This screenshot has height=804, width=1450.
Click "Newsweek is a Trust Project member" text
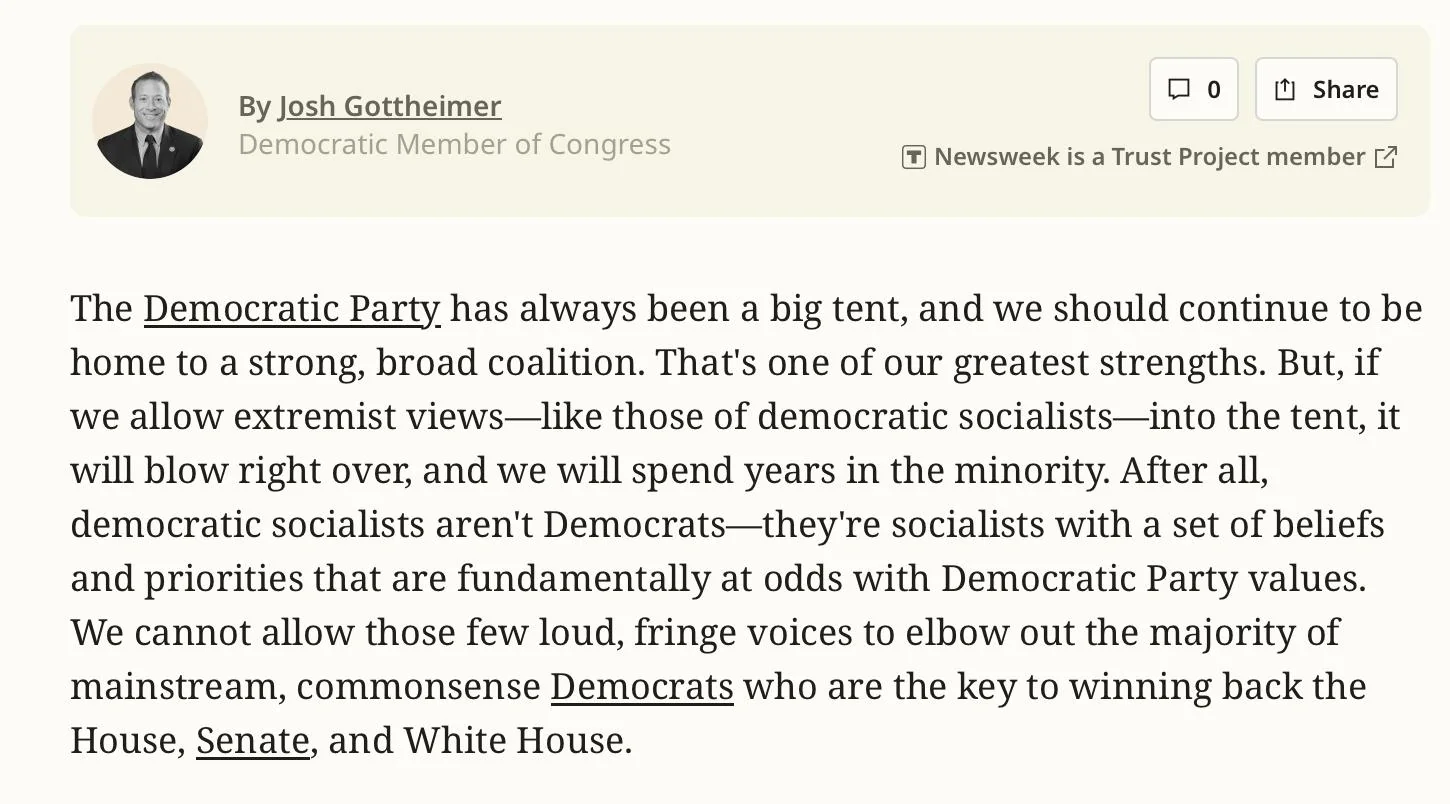tap(1149, 157)
